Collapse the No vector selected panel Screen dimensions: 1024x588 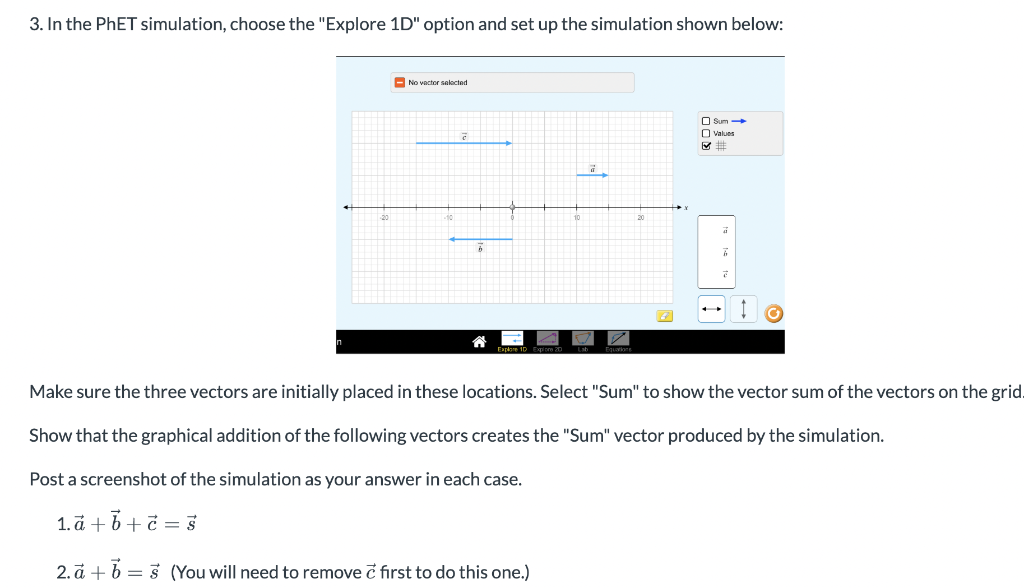pos(398,82)
